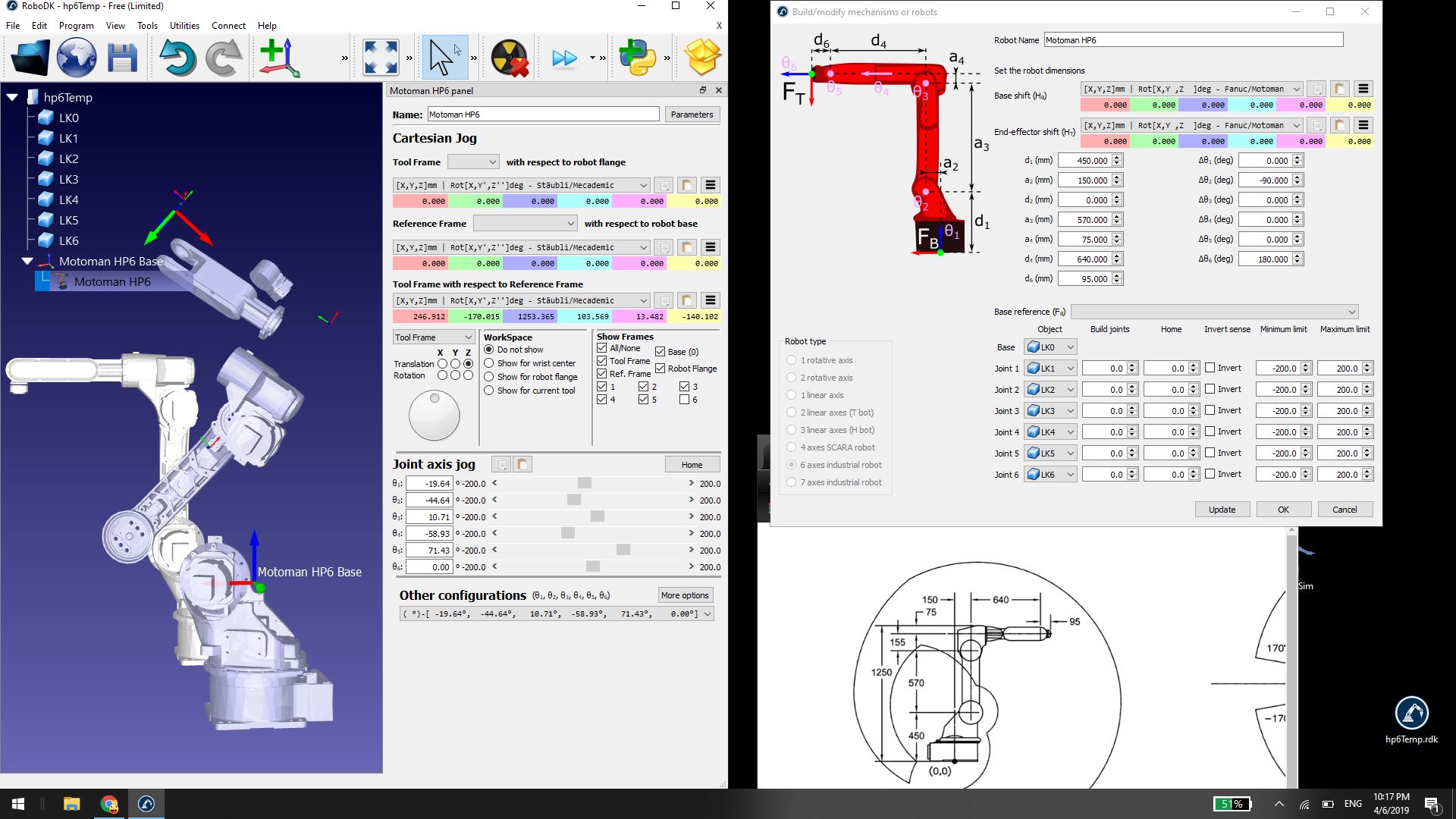Screen dimensions: 1456x819
Task: Click the Update button
Action: pyautogui.click(x=1222, y=510)
